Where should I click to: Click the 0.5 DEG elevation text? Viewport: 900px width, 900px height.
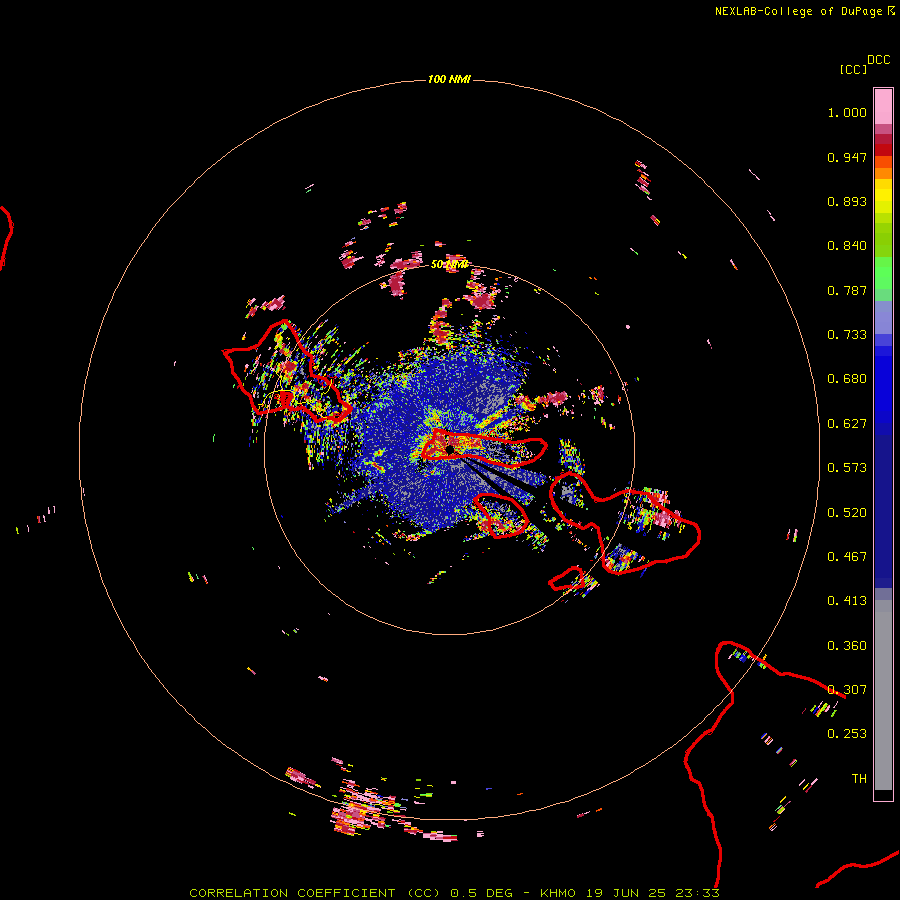(x=482, y=893)
